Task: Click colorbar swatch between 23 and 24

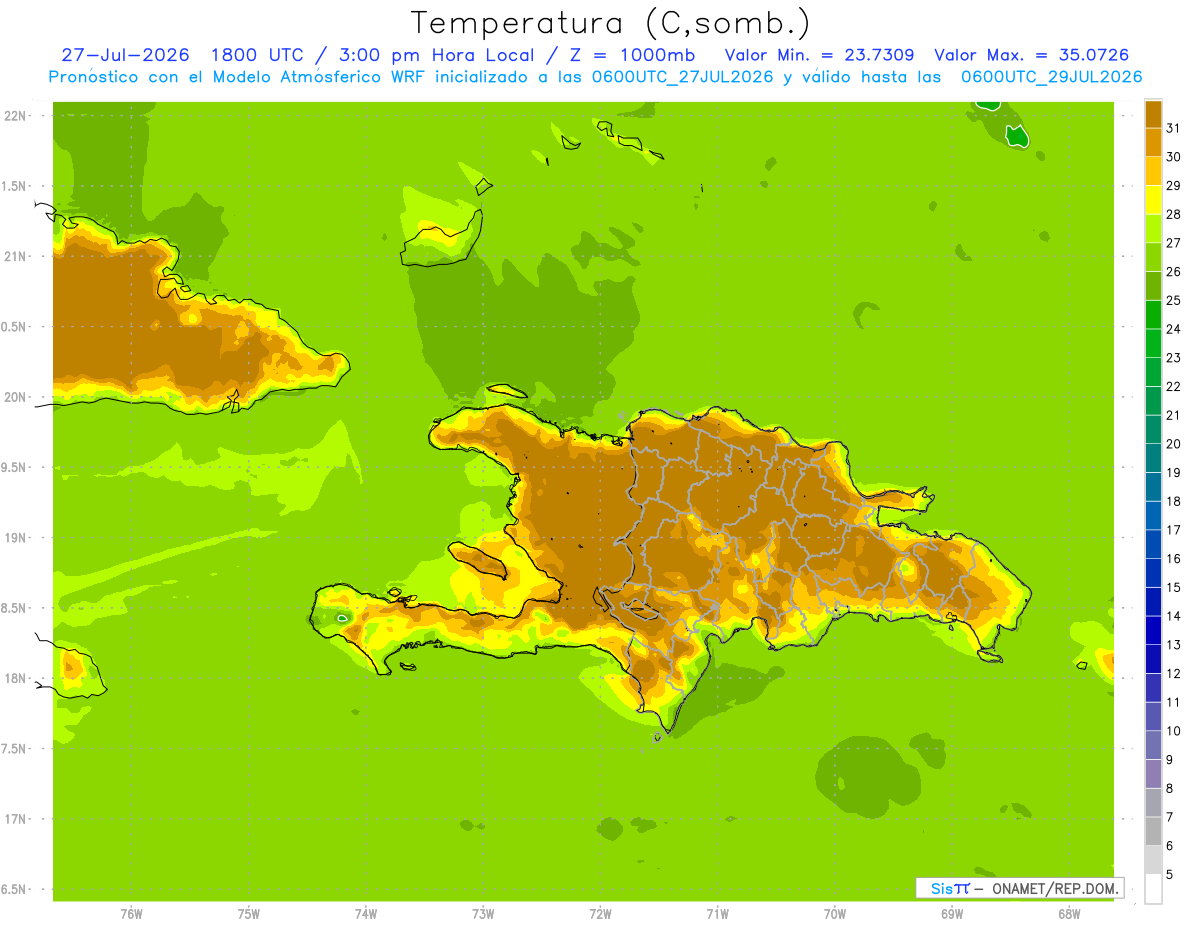Action: (1153, 343)
